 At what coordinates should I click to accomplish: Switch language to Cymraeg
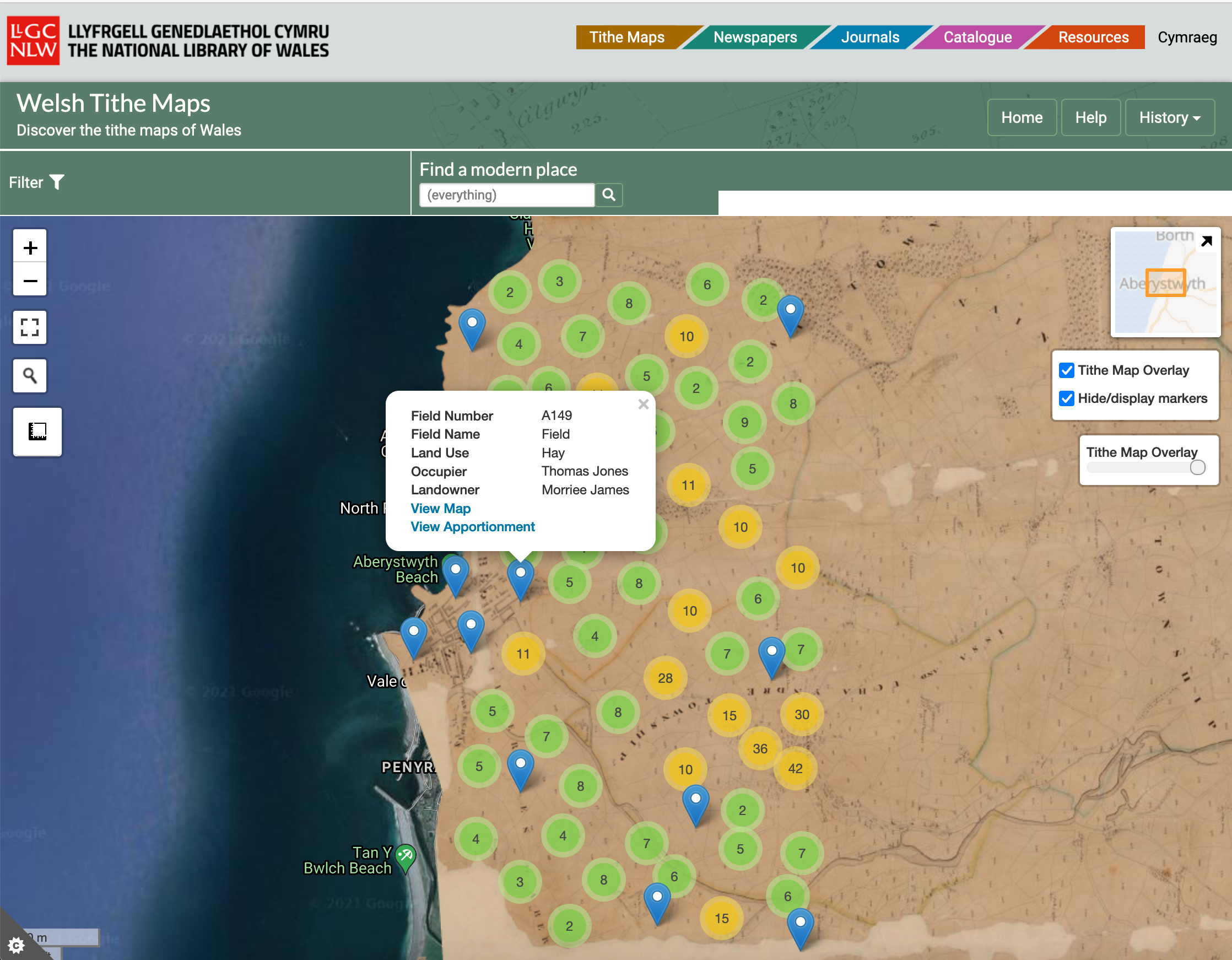pyautogui.click(x=1187, y=37)
